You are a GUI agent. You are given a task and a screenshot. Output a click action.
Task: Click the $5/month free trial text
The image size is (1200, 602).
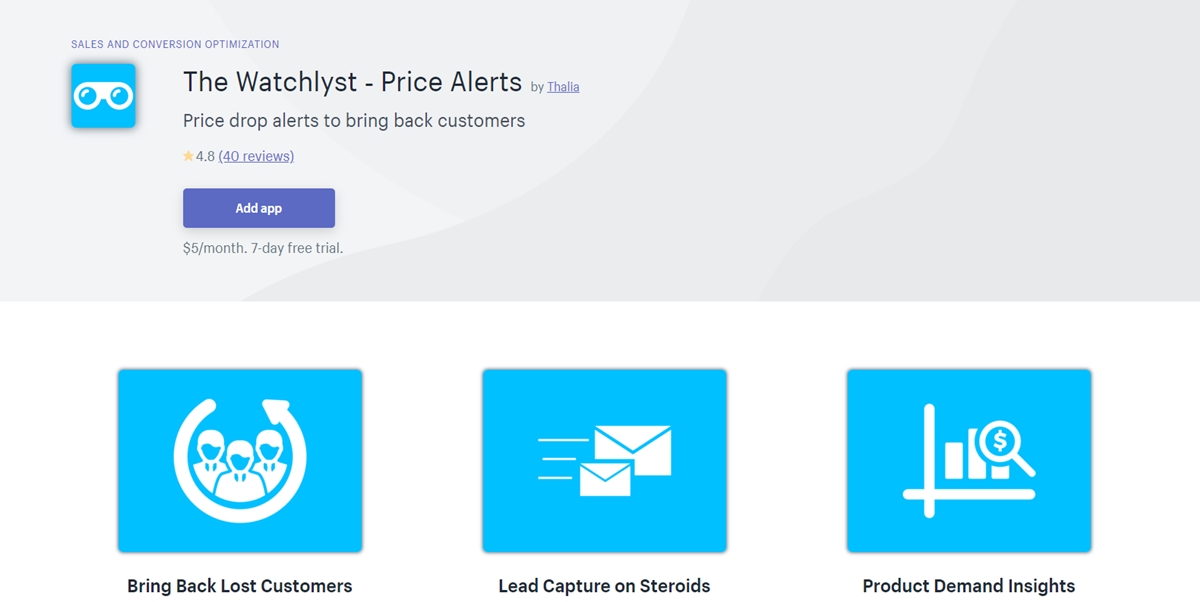coord(263,248)
